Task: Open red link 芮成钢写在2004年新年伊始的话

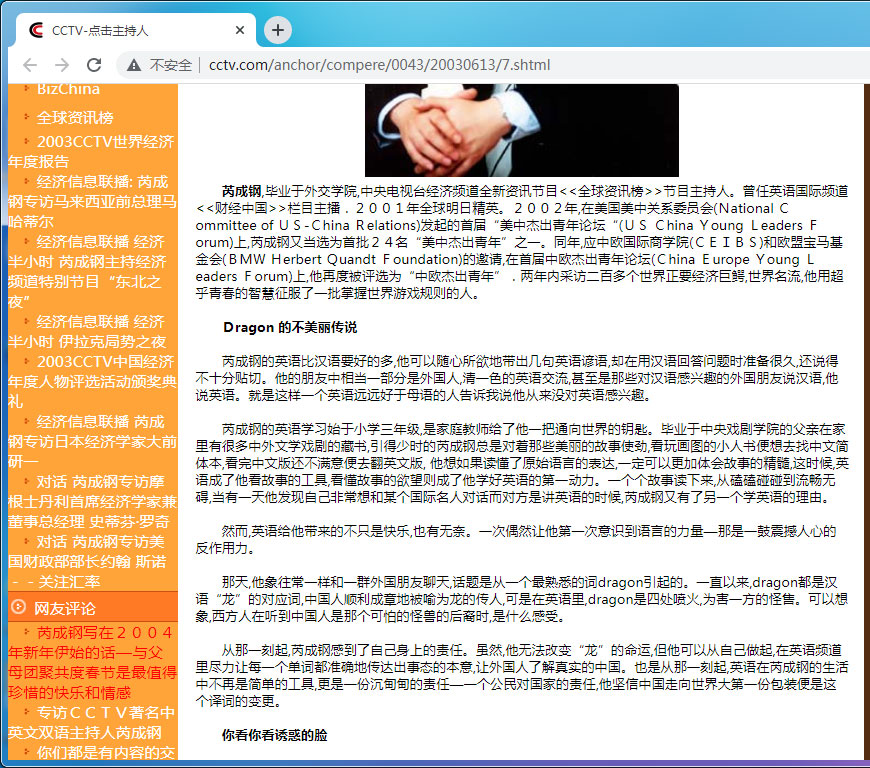Action: coord(92,662)
